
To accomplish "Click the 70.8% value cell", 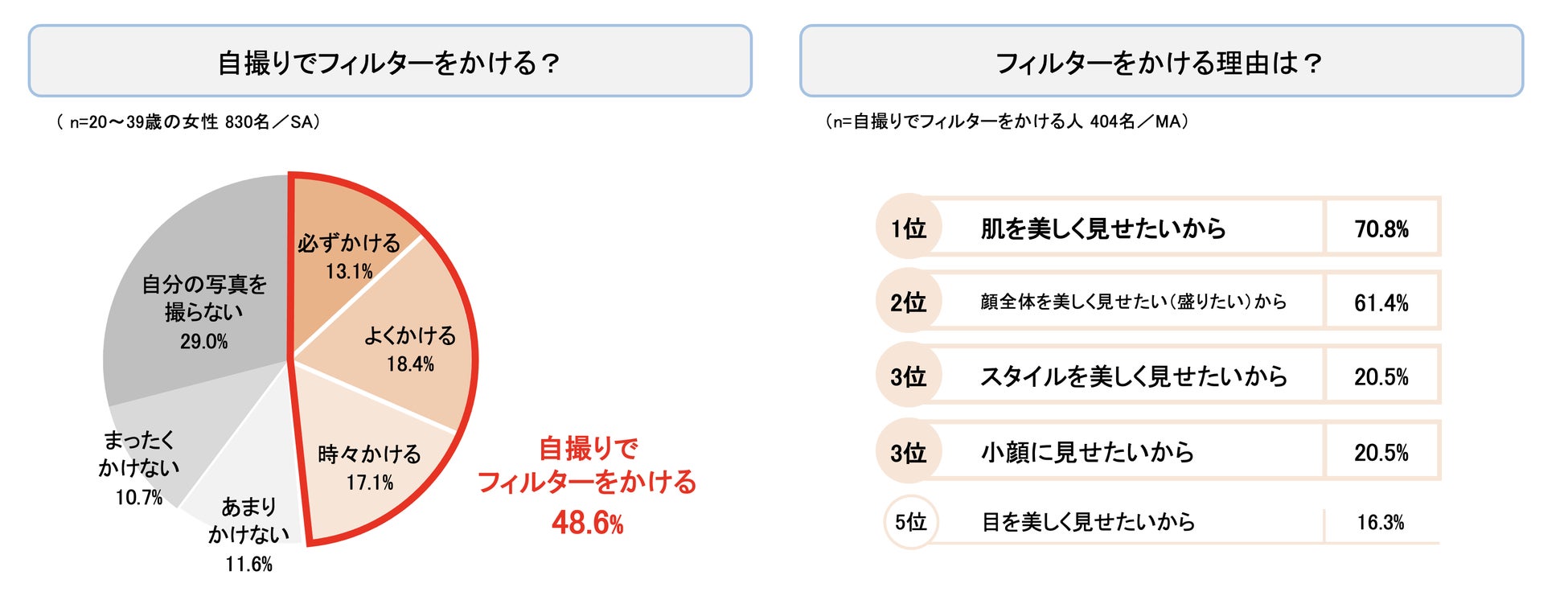I will pyautogui.click(x=1381, y=229).
